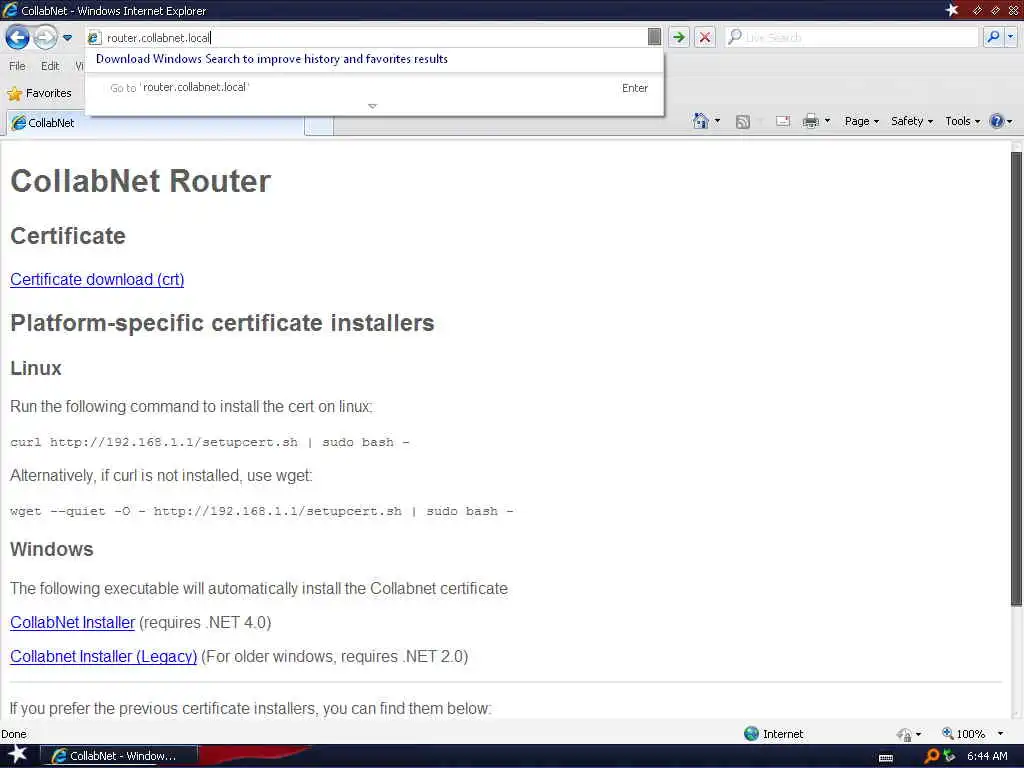Image resolution: width=1024 pixels, height=768 pixels.
Task: Click the green Go arrow button
Action: click(x=679, y=37)
